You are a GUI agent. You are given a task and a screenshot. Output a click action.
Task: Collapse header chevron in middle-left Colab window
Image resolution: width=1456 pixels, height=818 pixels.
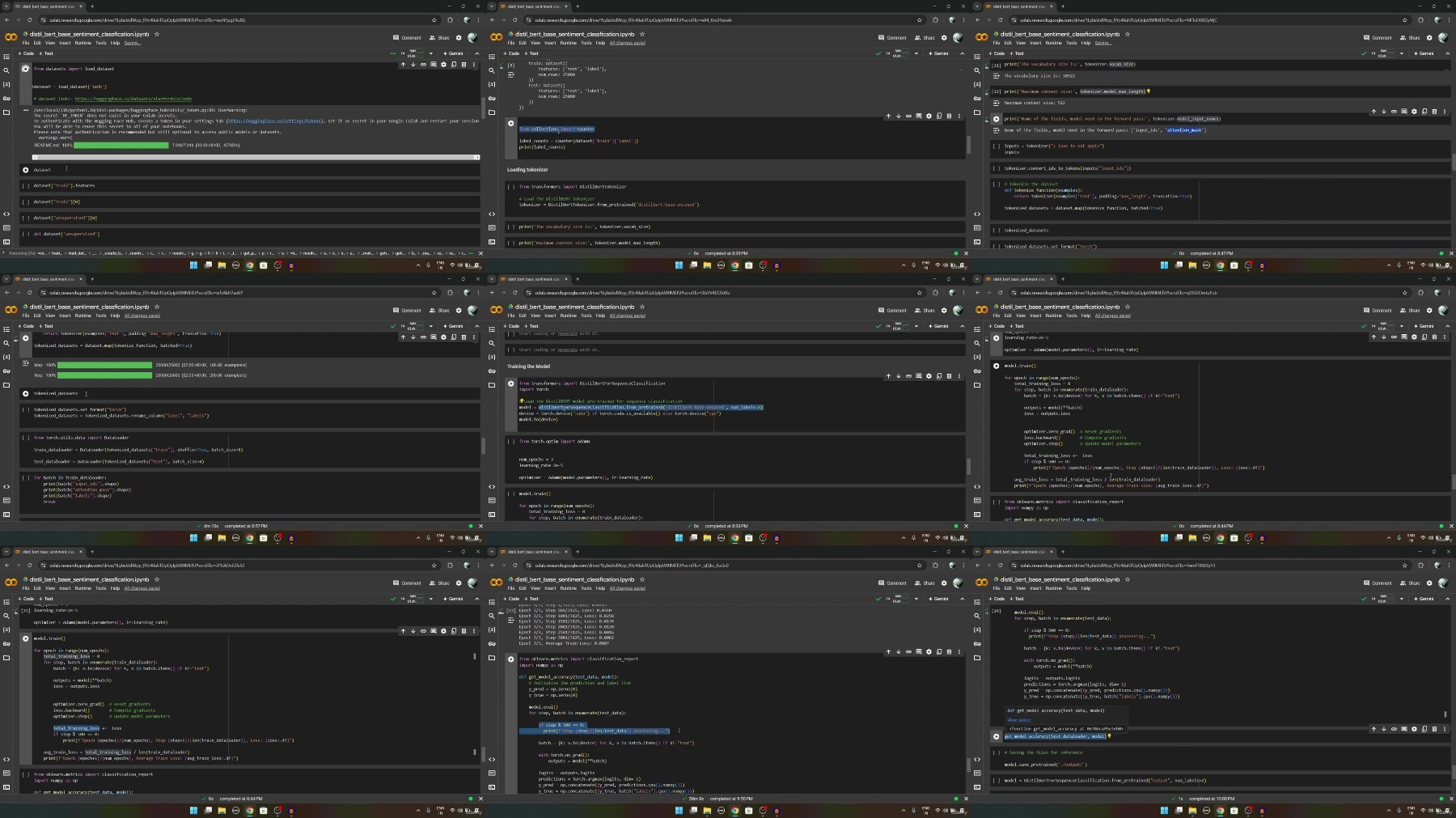[476, 326]
